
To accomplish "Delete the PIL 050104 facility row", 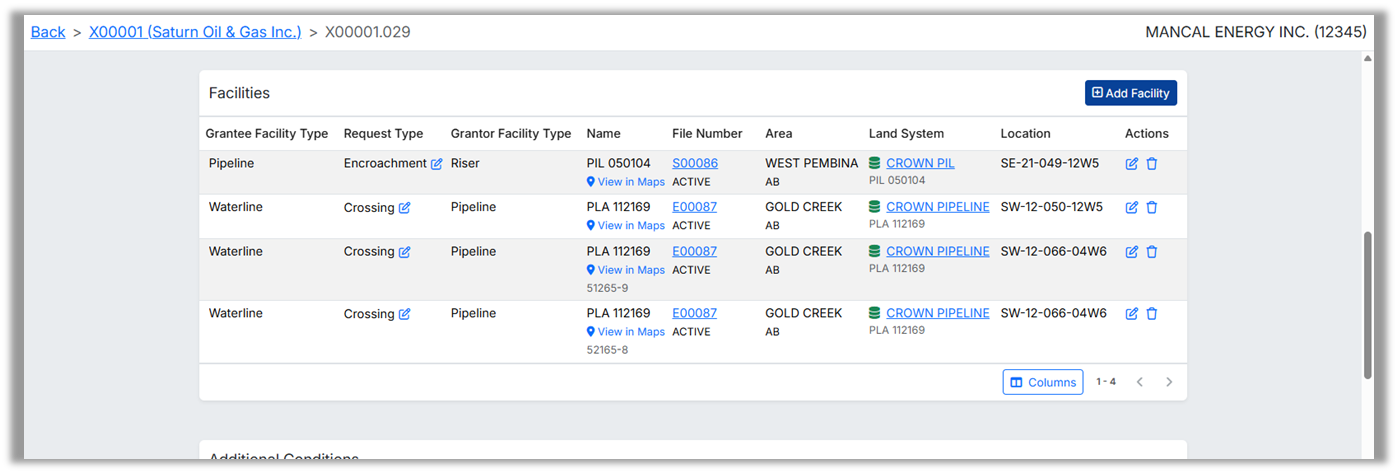I will (1152, 164).
